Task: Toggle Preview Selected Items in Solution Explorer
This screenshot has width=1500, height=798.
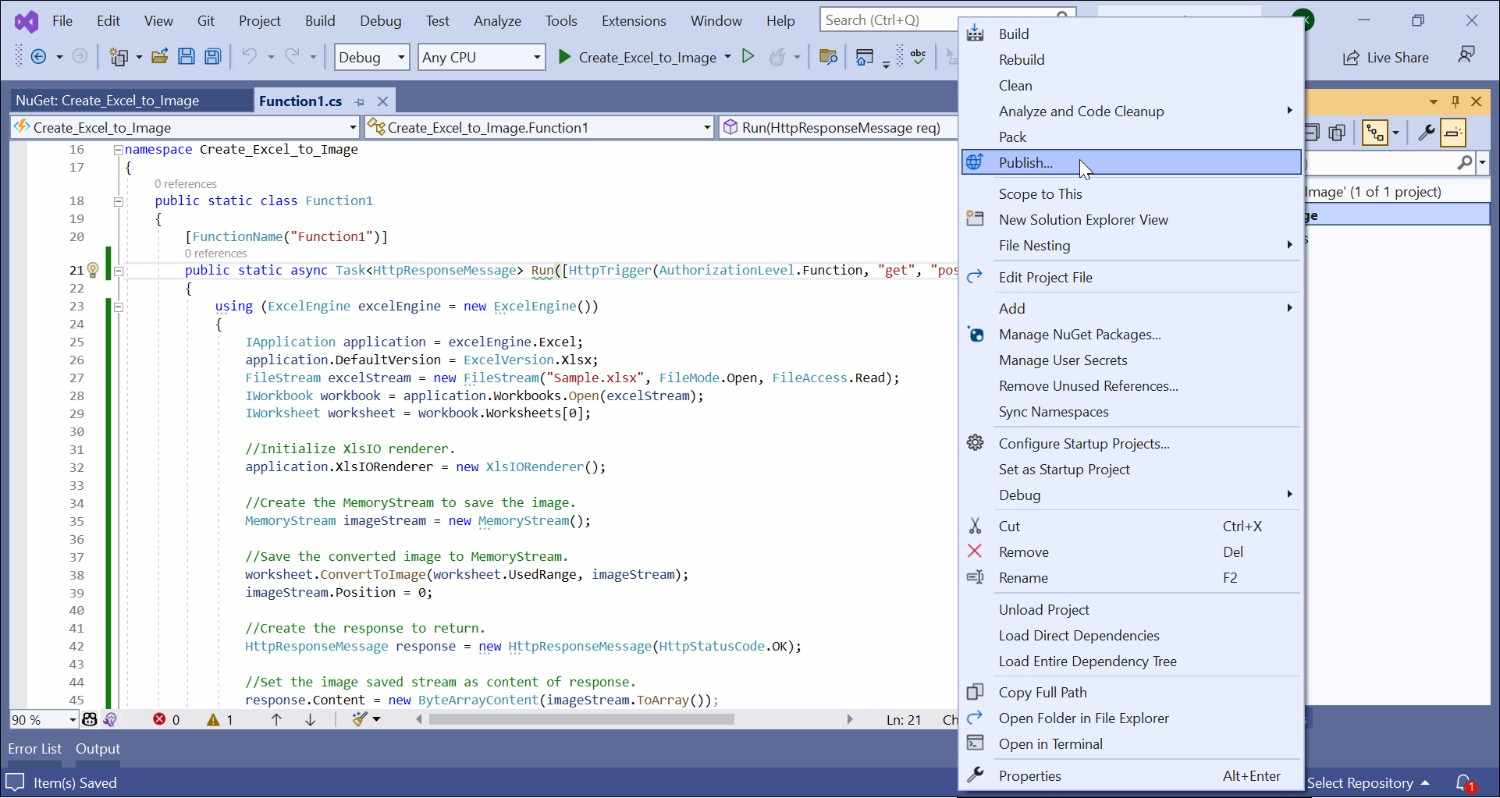Action: coord(1453,132)
